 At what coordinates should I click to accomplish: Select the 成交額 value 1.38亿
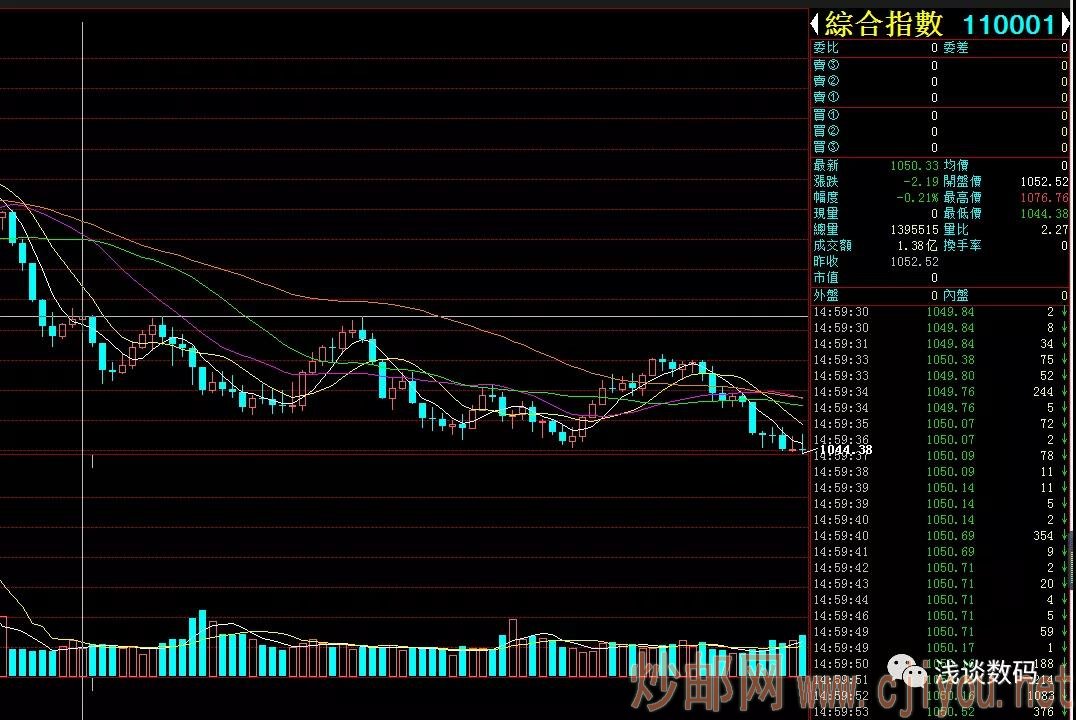pyautogui.click(x=918, y=246)
